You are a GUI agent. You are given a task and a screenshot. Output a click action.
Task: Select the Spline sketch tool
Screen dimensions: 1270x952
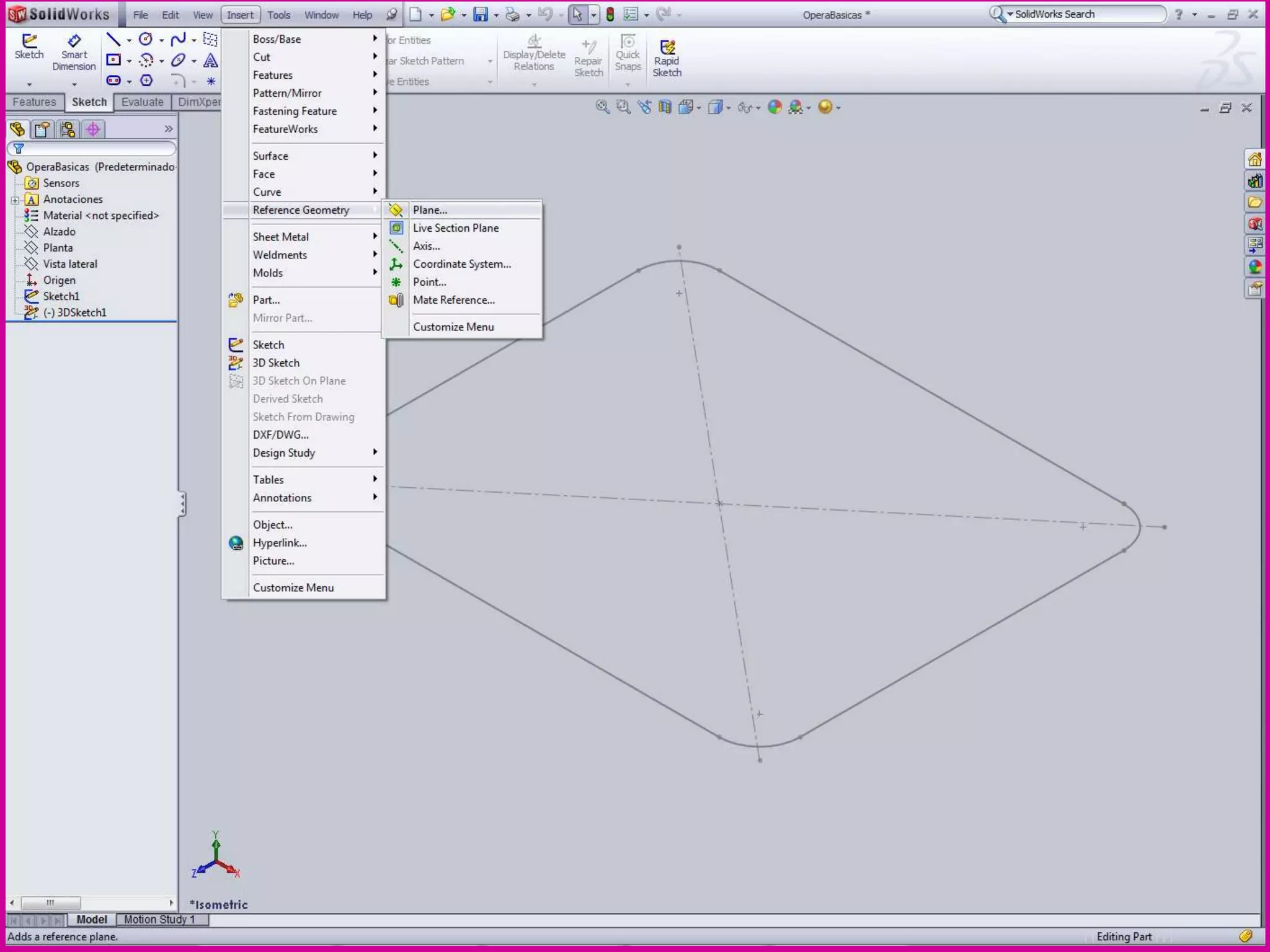pos(178,40)
